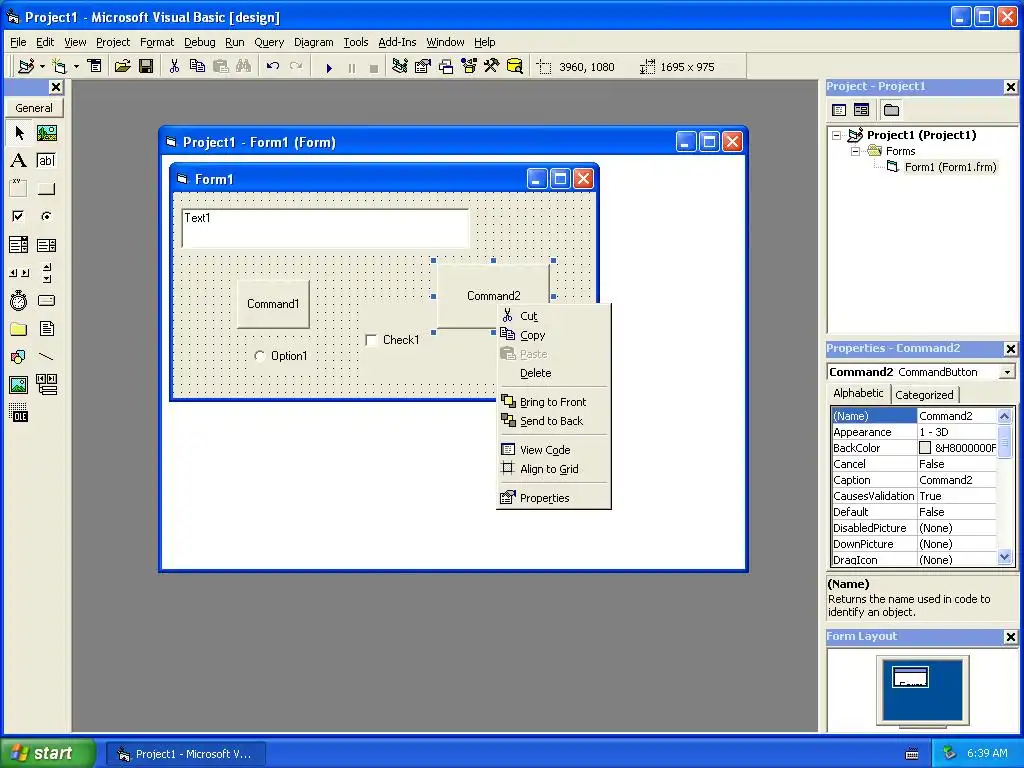Open the Command2 CommandButton object dropdown
Screen dimensions: 1024x768
pos(1008,372)
